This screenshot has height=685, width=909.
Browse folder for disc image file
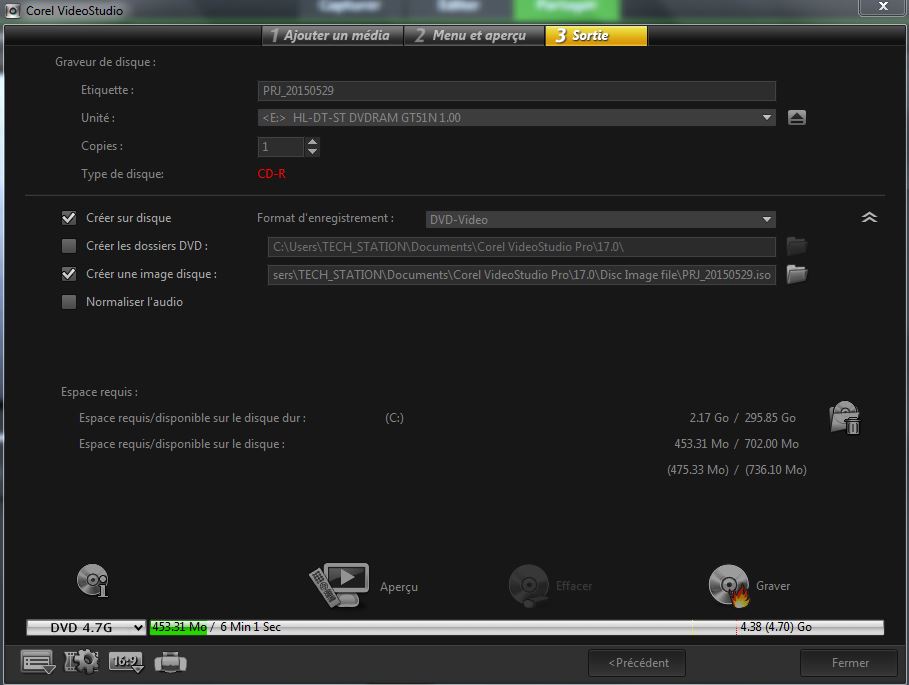pyautogui.click(x=797, y=274)
